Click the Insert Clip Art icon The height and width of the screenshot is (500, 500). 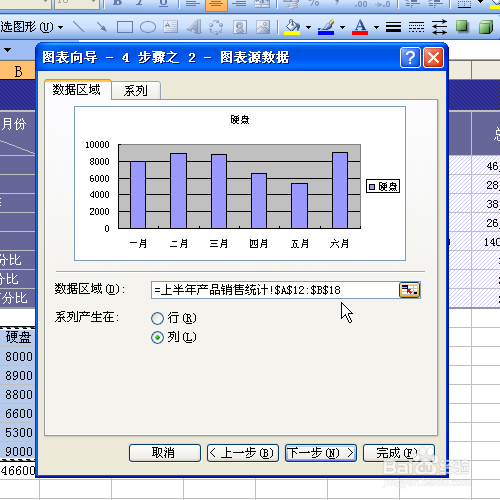[x=240, y=27]
